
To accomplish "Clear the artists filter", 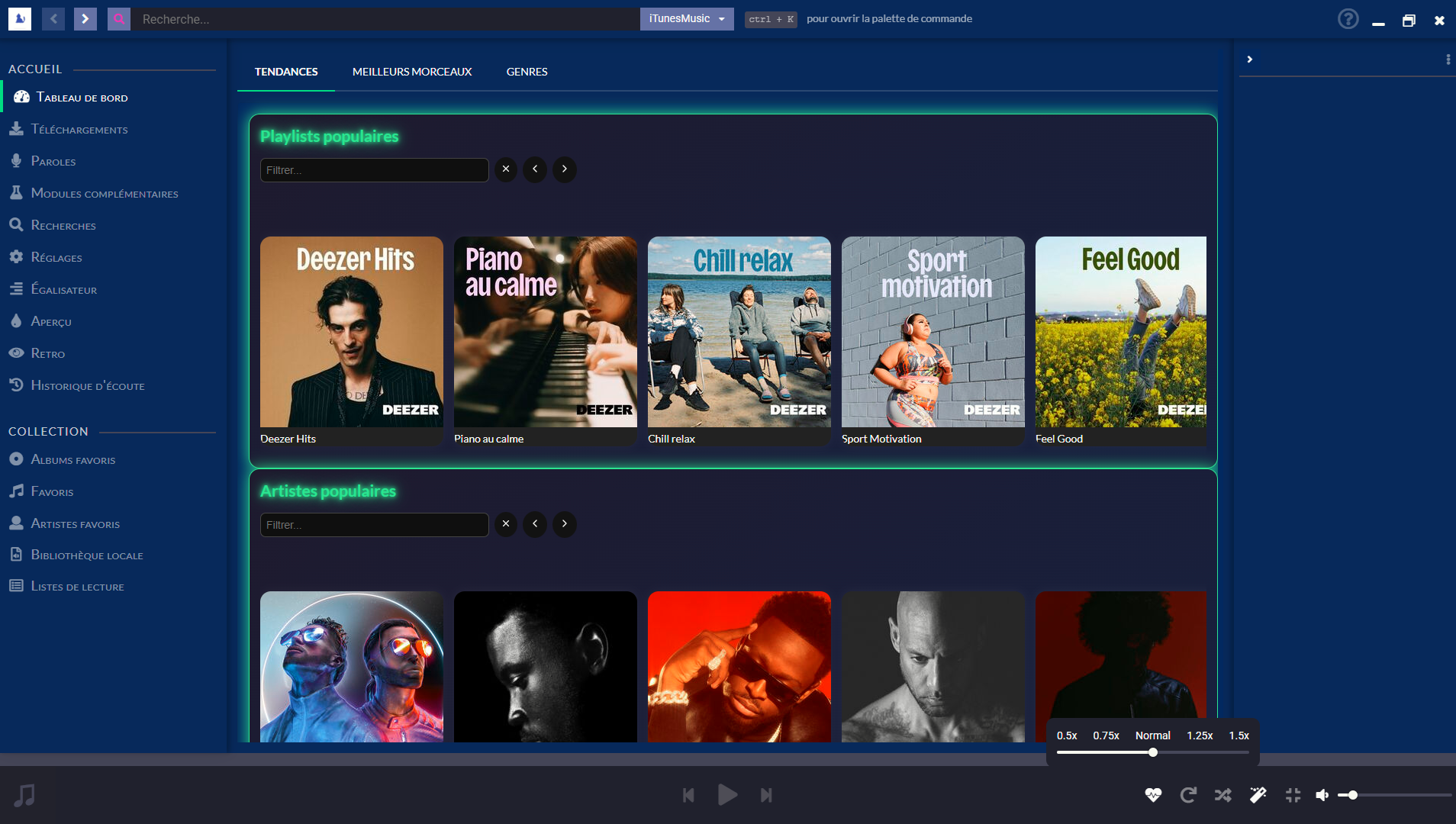I will (x=506, y=524).
